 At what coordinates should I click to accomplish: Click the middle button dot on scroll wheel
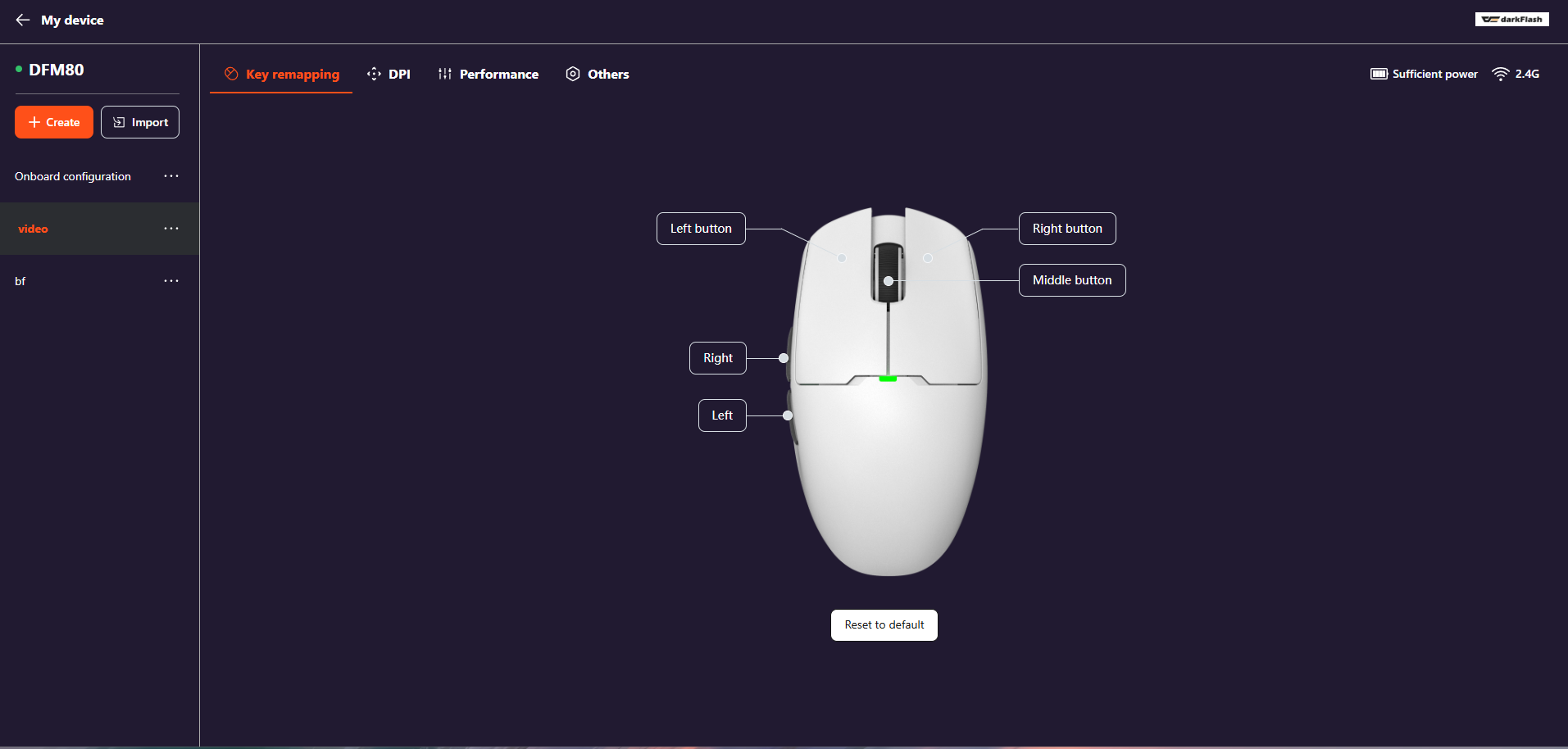point(889,281)
